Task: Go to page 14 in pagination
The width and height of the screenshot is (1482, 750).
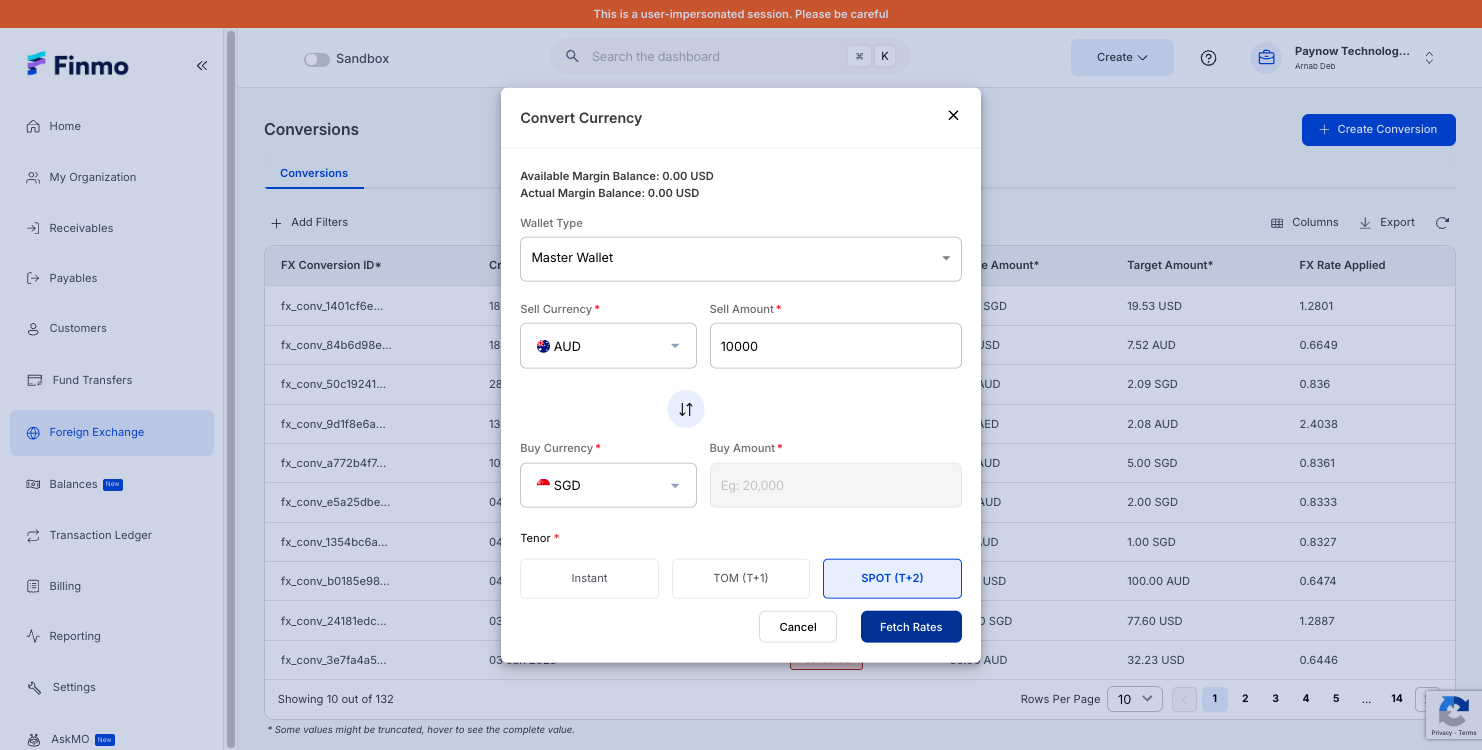Action: point(1397,699)
